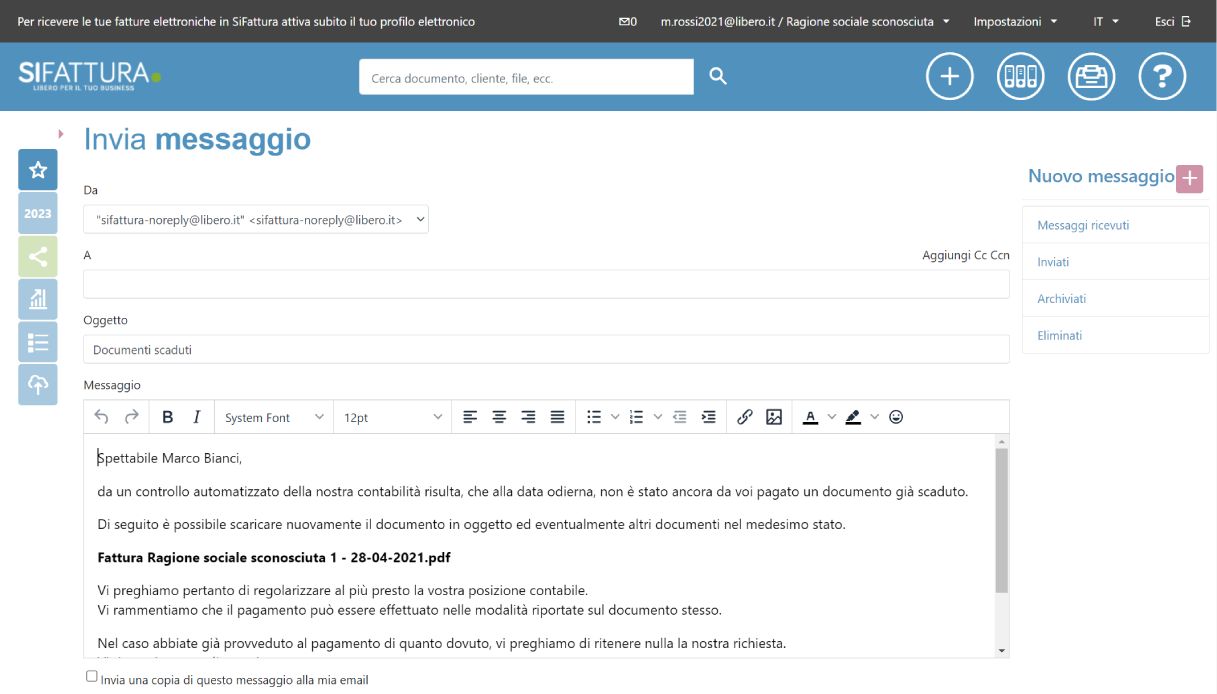Open the emoji picker
This screenshot has height=694, width=1217.
[x=896, y=417]
